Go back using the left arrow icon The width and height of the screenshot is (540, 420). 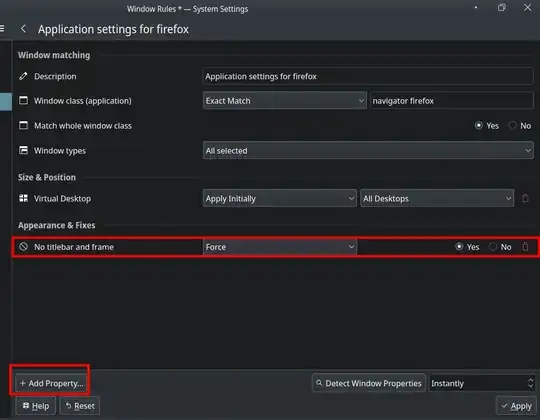pos(23,29)
